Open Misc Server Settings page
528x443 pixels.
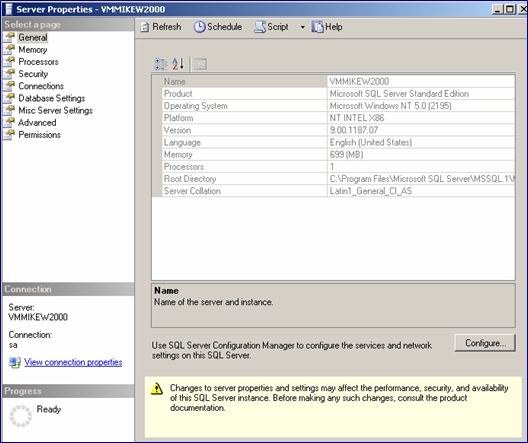56,110
